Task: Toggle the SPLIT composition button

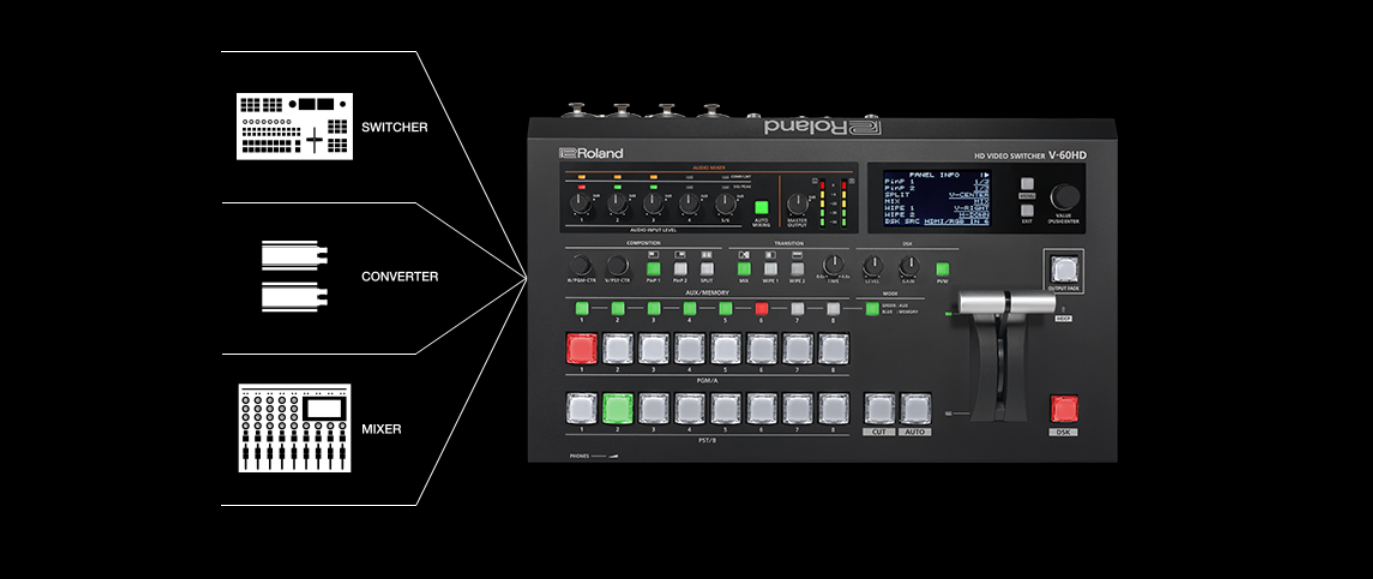Action: (x=707, y=268)
